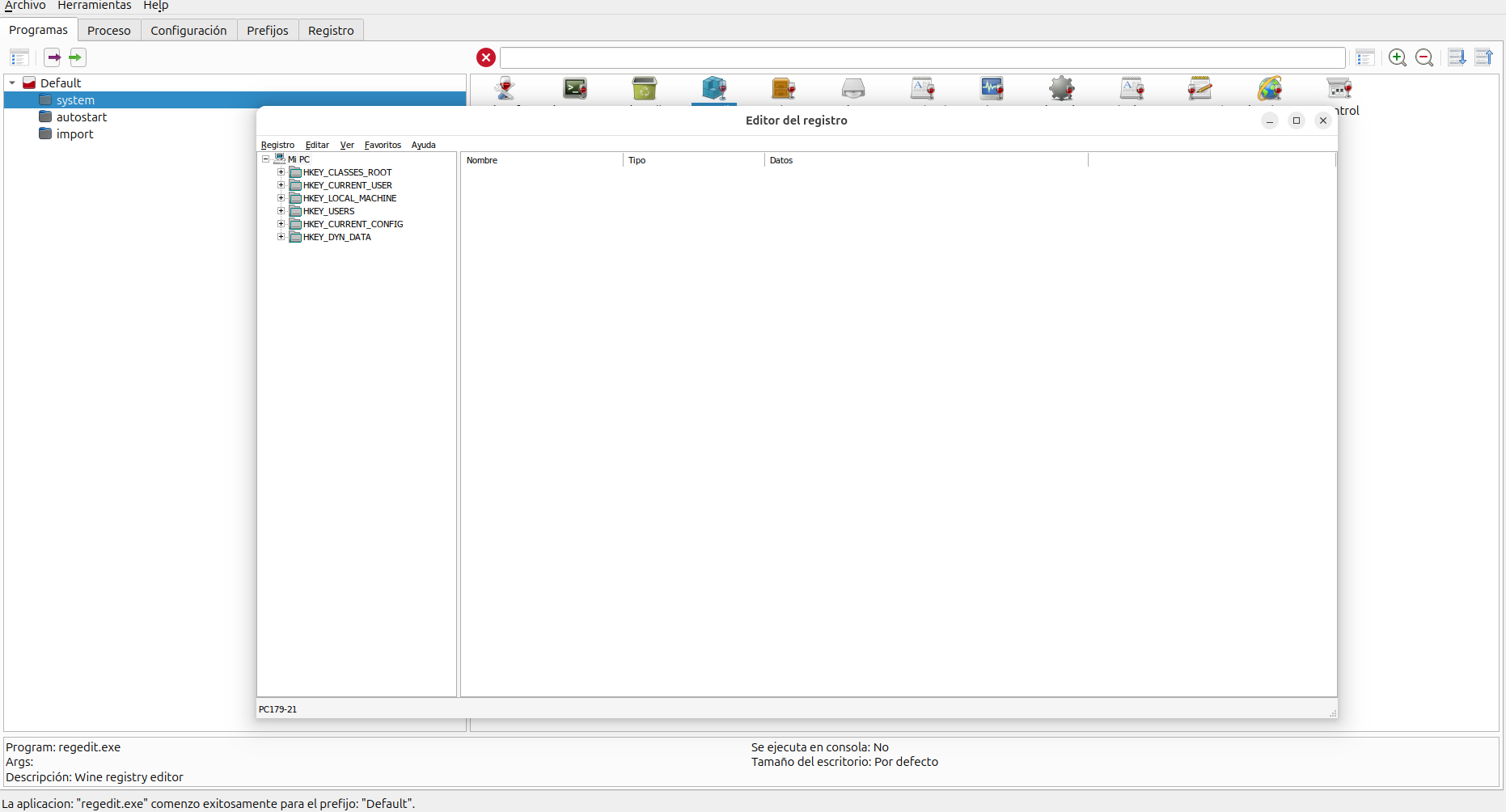This screenshot has height=812, width=1506.
Task: Click the globe web browser icon
Action: [1269, 88]
